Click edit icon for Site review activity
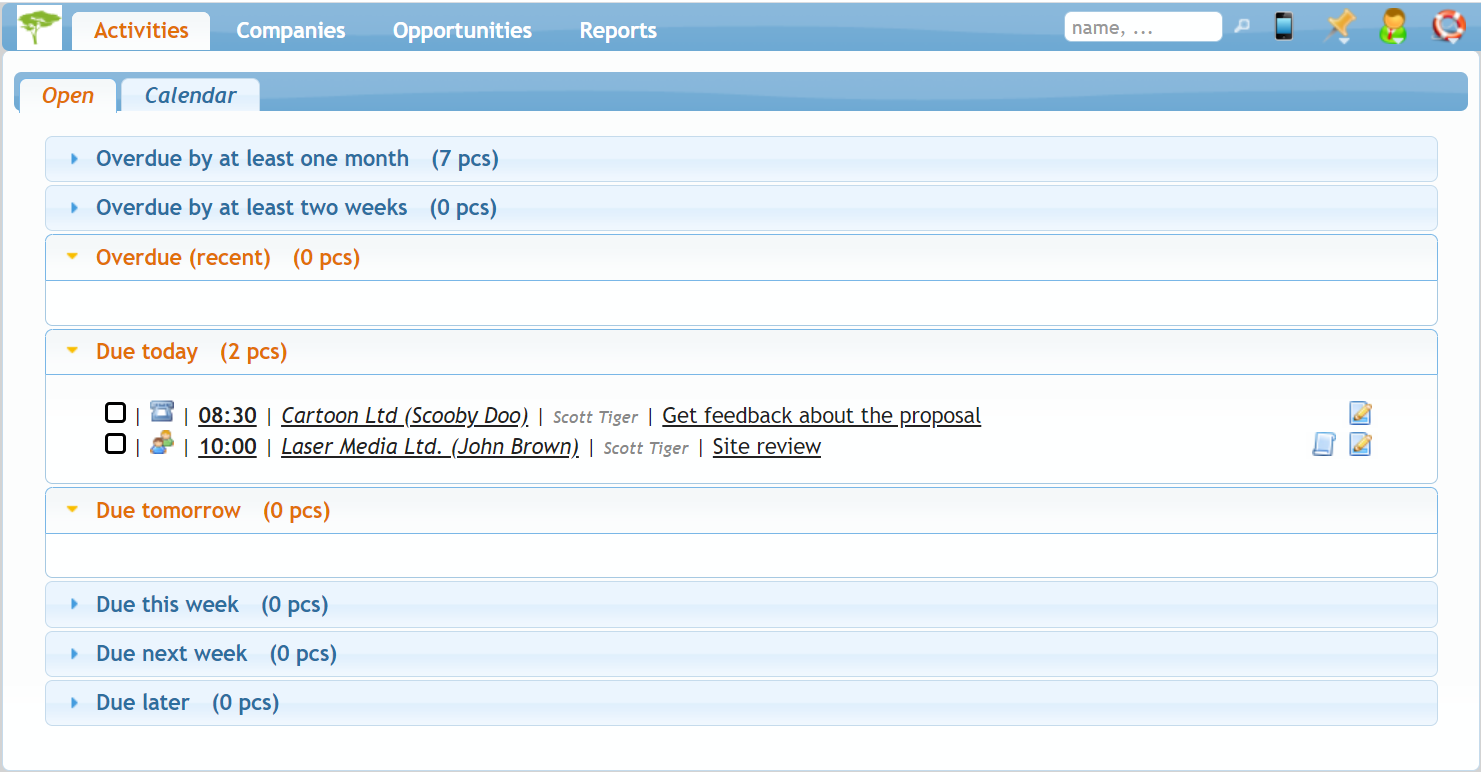 1360,444
